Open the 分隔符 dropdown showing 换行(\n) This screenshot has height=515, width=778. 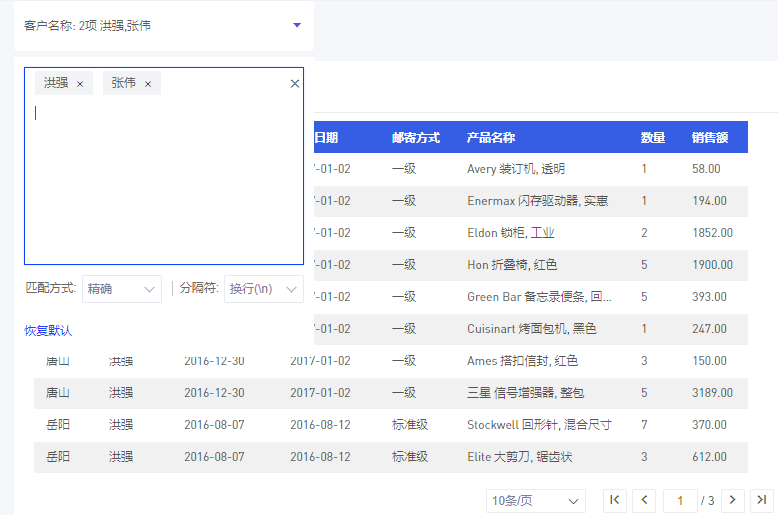pyautogui.click(x=263, y=289)
